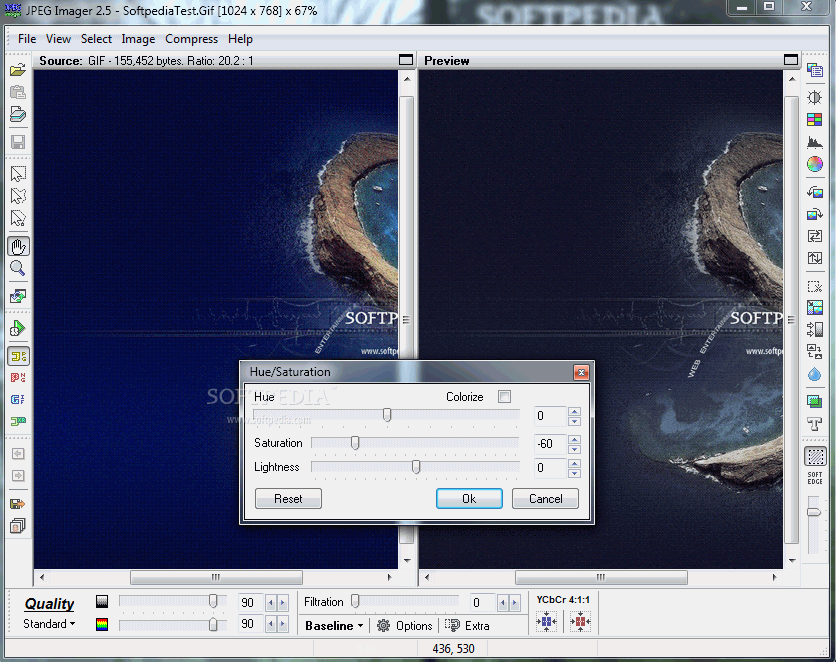This screenshot has width=836, height=662.
Task: Click the batch processing stacked-pages icon
Action: 18,526
